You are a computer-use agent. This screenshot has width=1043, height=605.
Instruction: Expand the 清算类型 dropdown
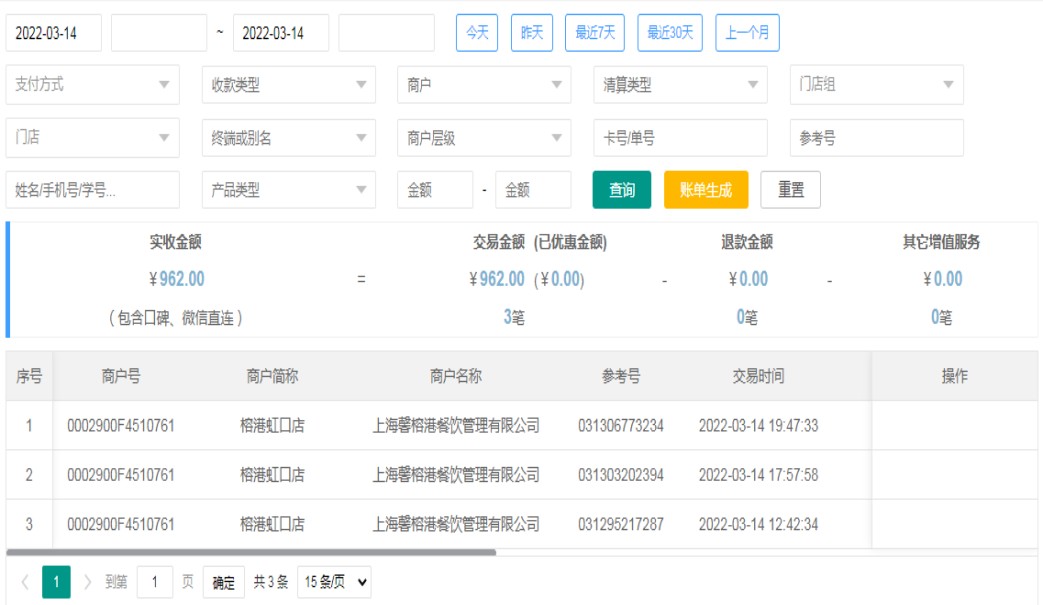click(680, 85)
